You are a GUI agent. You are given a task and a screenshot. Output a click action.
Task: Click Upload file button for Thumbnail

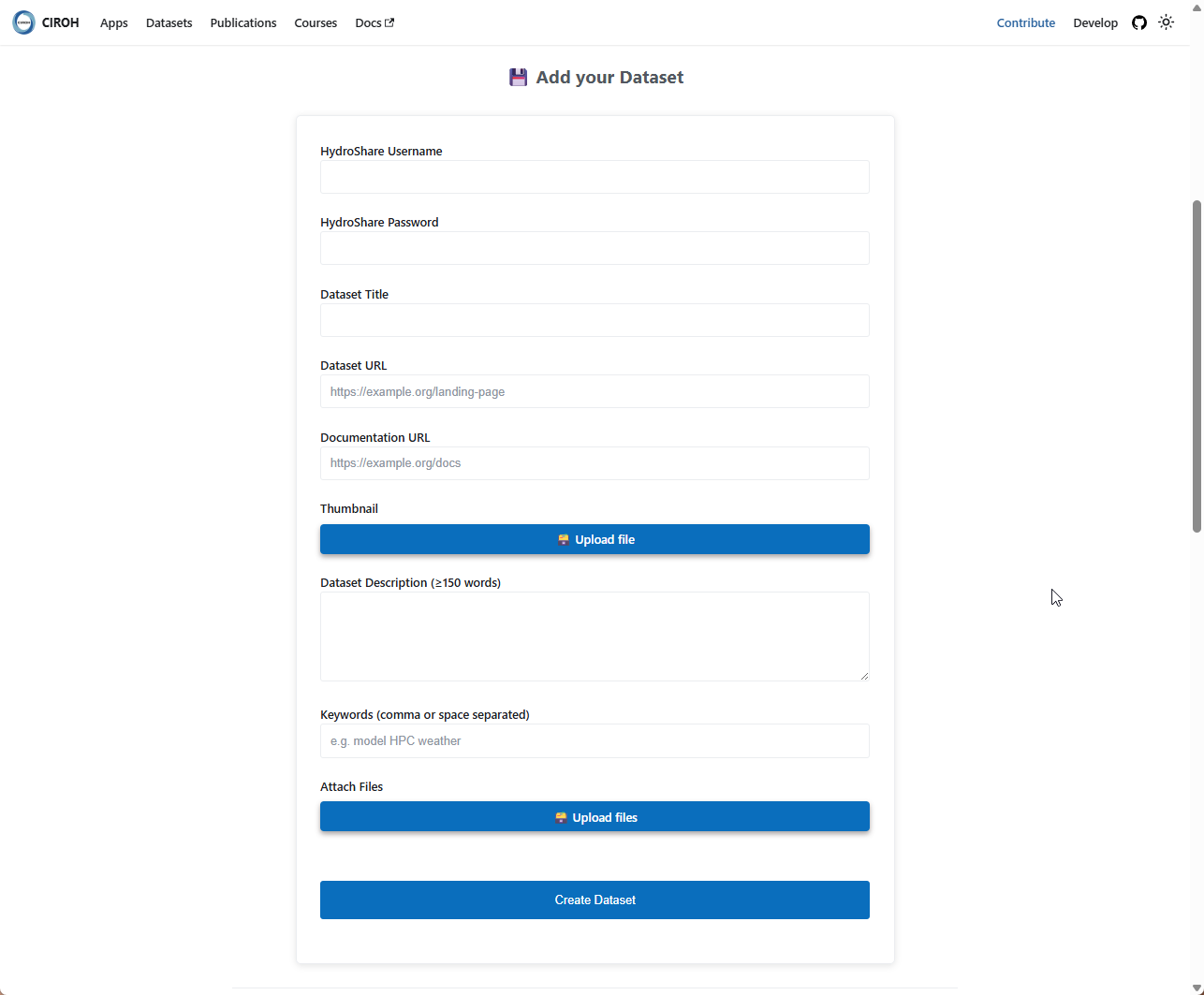click(595, 539)
